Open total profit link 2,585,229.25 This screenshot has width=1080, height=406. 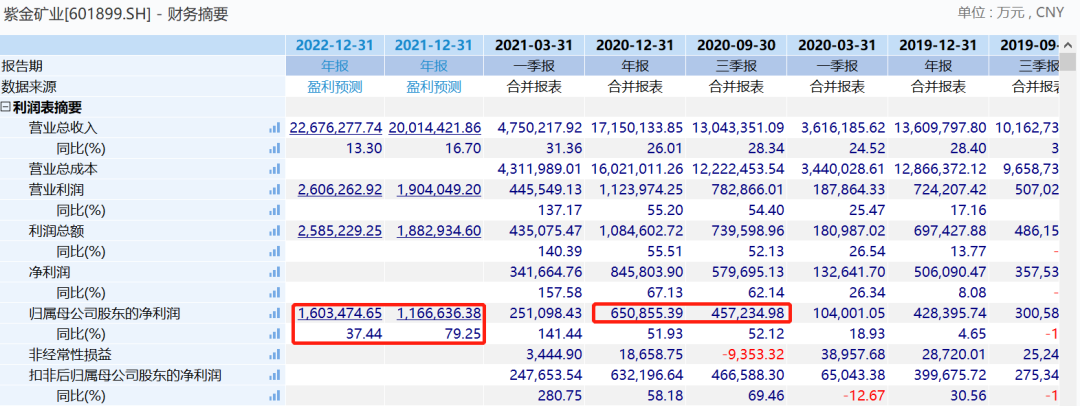coord(340,232)
